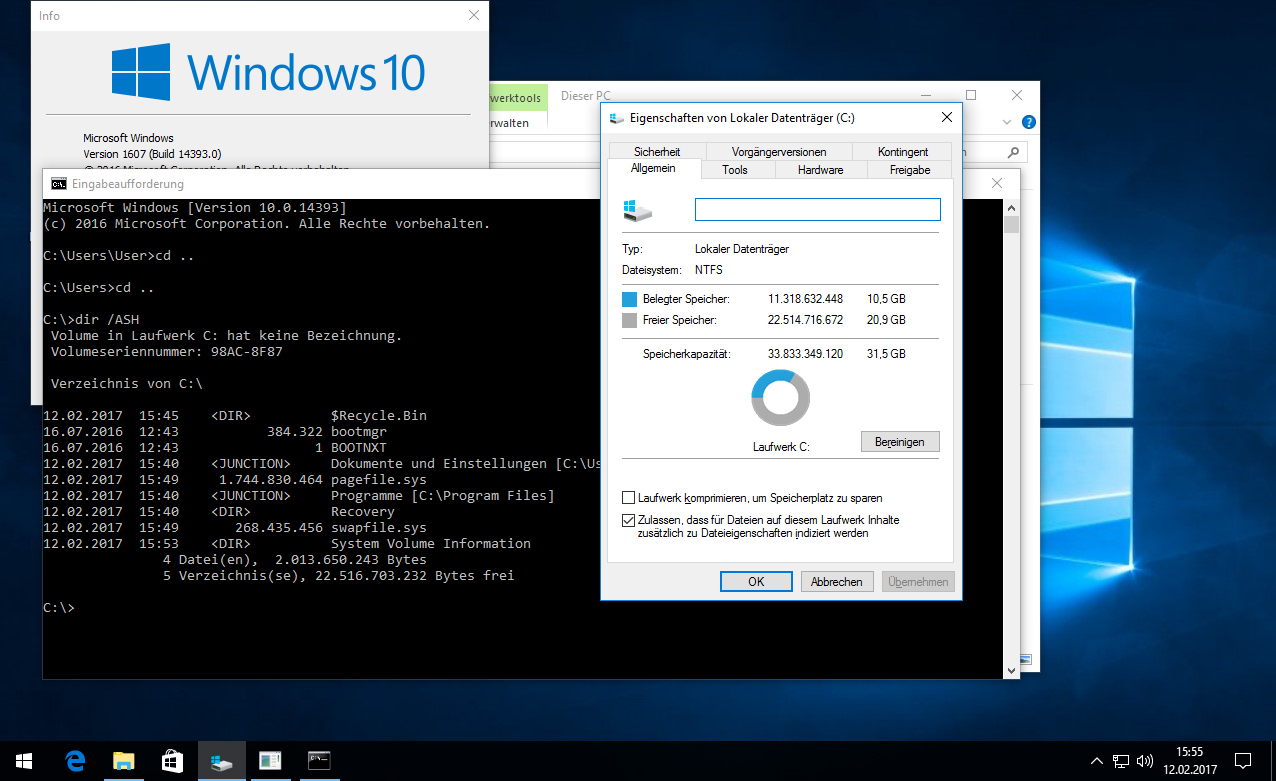1276x781 pixels.
Task: Switch to the Vorgängerversionen tab
Action: (x=779, y=151)
